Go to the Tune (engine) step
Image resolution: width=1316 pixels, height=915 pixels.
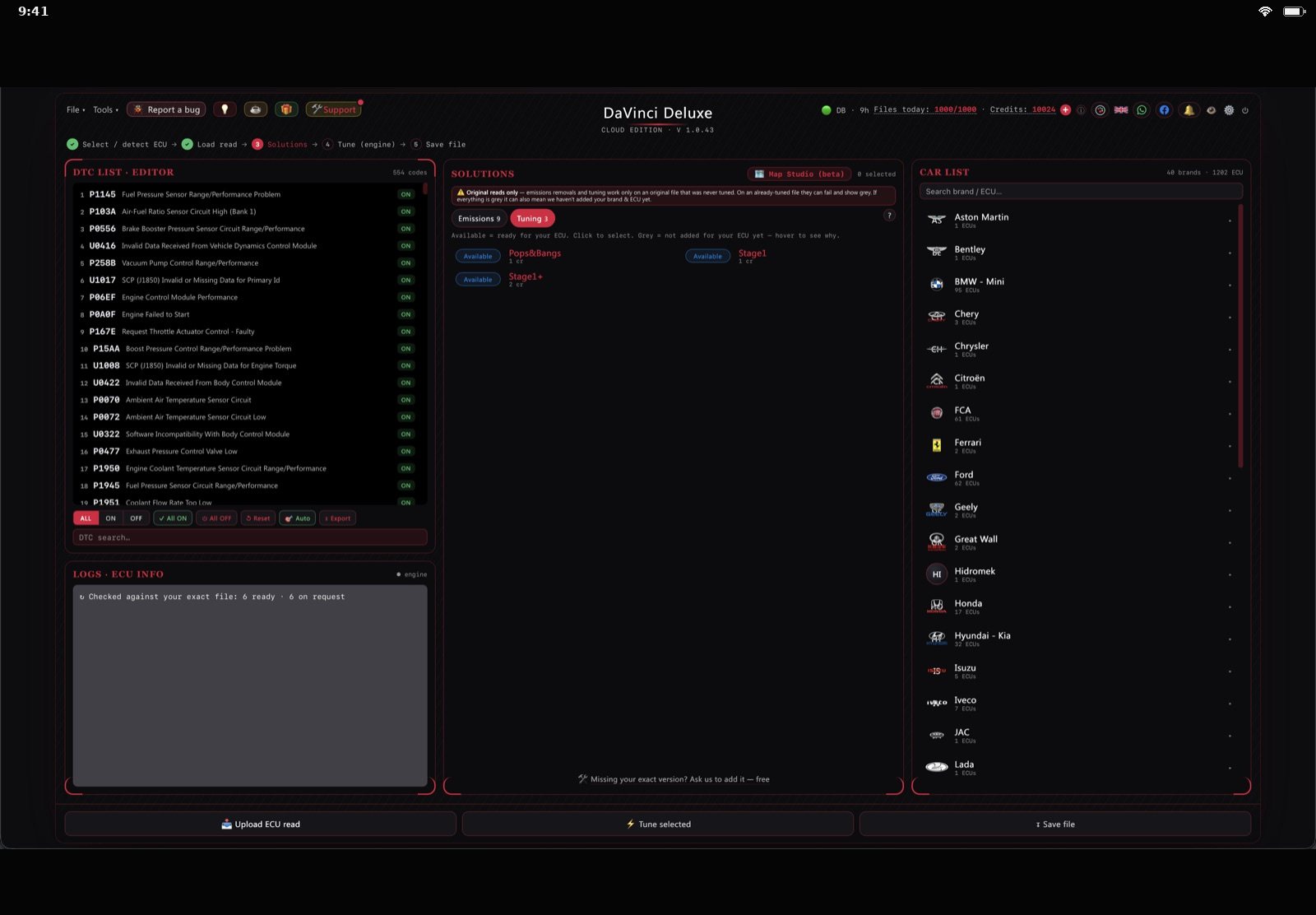359,144
